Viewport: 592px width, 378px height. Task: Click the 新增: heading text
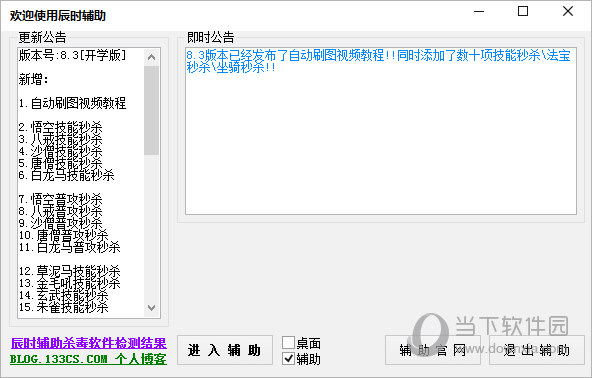click(34, 79)
